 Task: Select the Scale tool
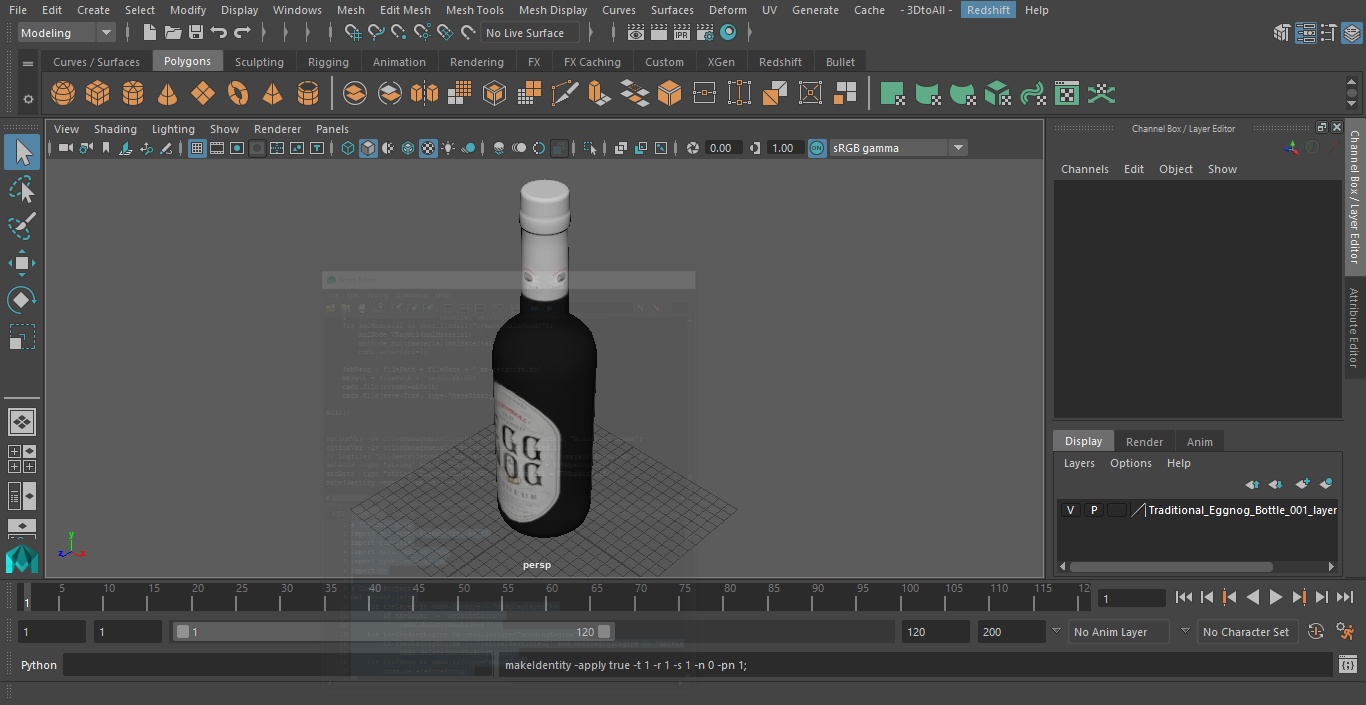click(22, 337)
